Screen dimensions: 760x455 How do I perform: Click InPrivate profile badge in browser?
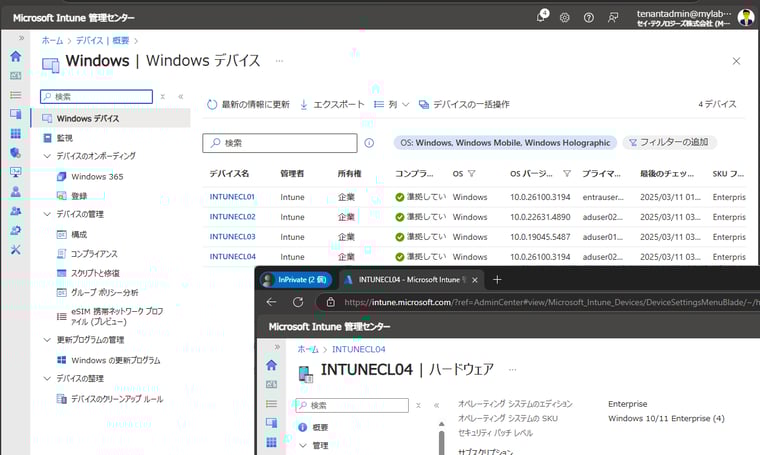coord(296,280)
